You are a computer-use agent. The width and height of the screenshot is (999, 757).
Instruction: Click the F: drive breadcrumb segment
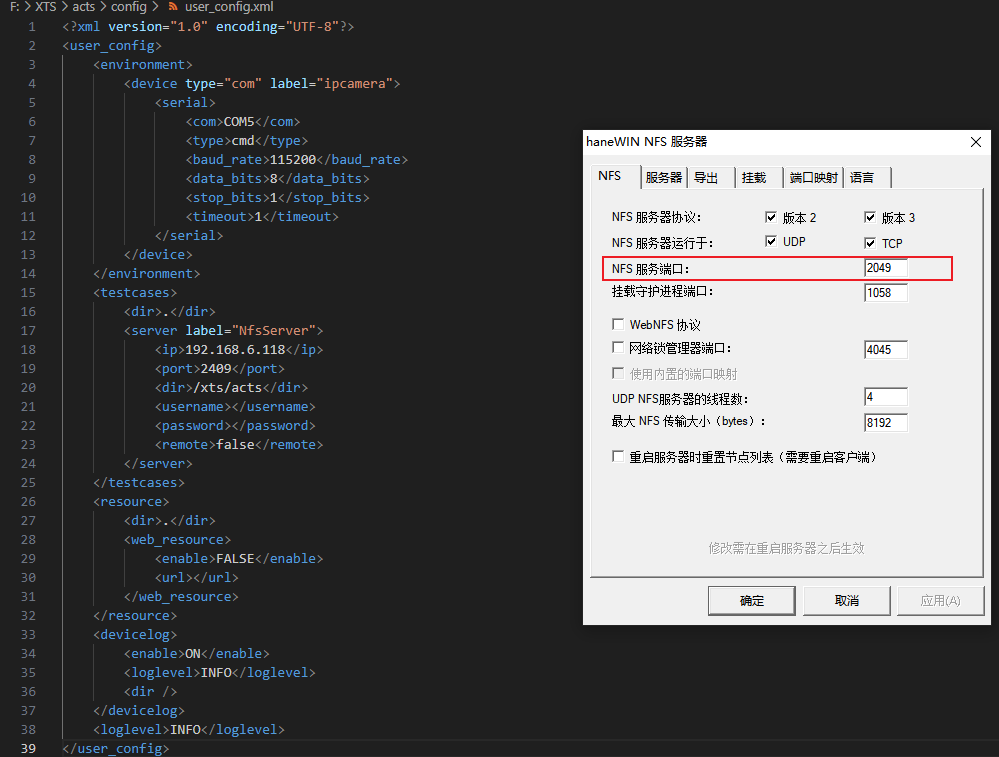tap(14, 7)
